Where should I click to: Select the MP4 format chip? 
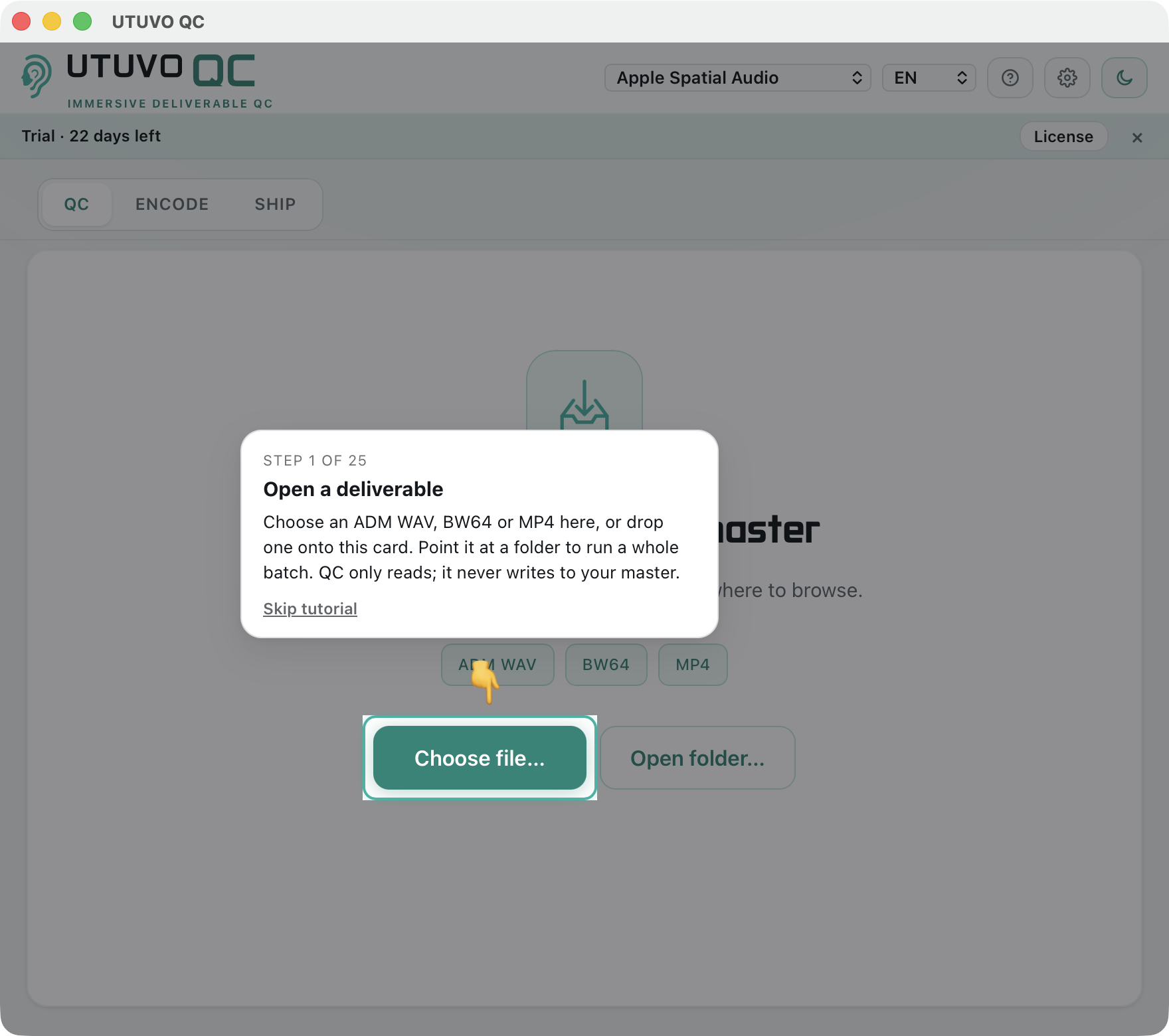click(x=693, y=665)
